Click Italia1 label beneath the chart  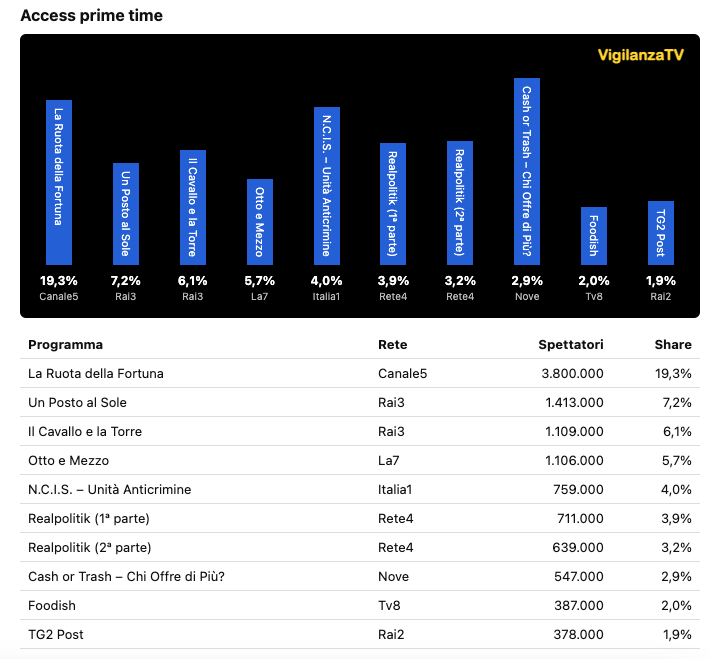(326, 297)
